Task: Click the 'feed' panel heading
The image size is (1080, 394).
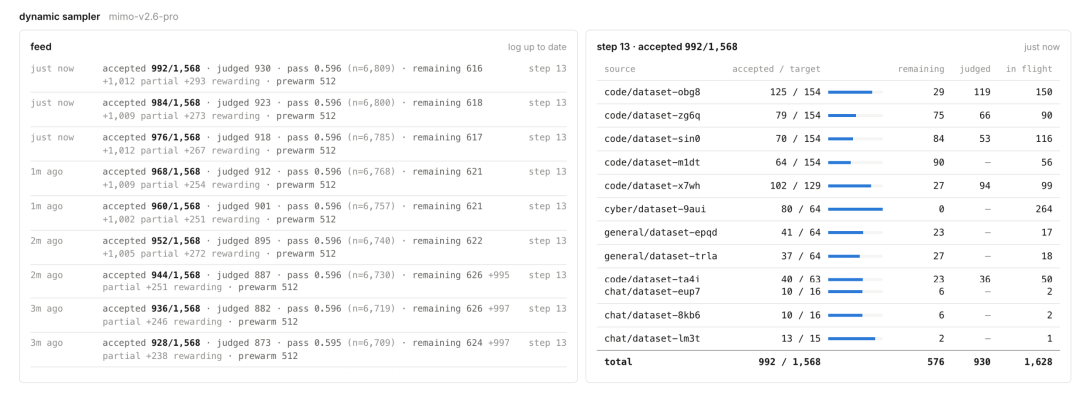Action: tap(41, 47)
